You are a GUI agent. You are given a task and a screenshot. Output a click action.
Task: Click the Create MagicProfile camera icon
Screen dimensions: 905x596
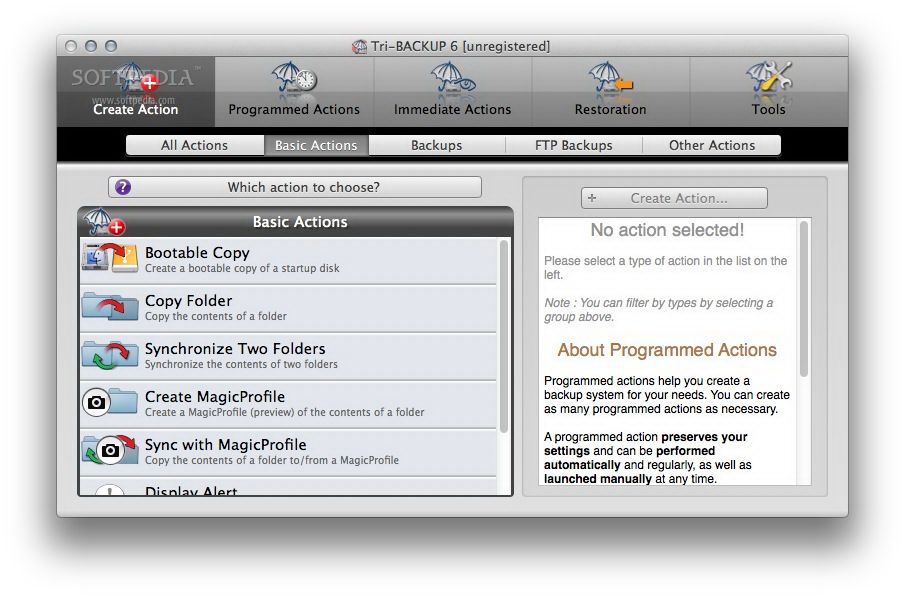coord(110,402)
